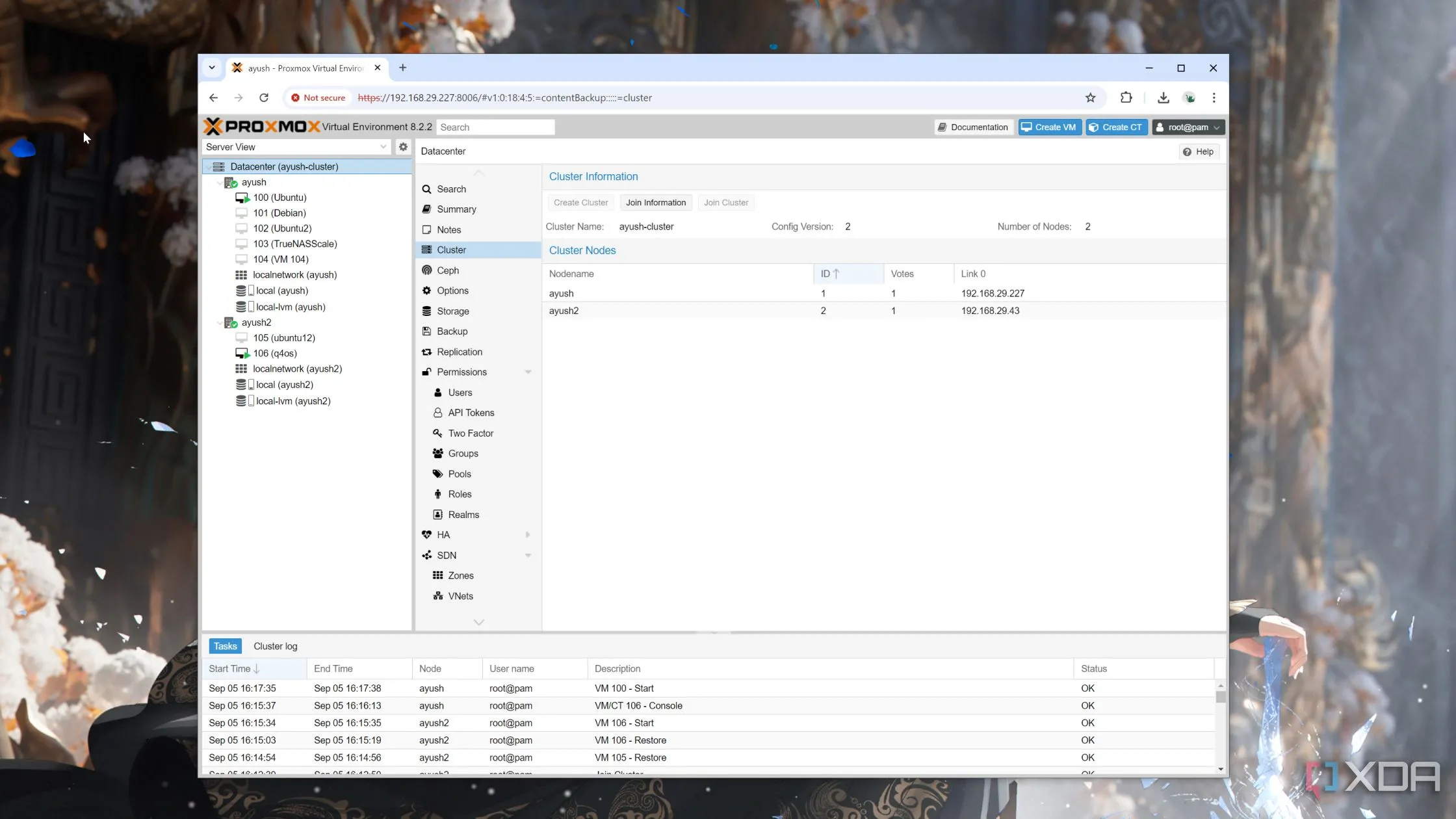The height and width of the screenshot is (819, 1456).
Task: Expand the HA submenu arrow
Action: pyautogui.click(x=527, y=535)
